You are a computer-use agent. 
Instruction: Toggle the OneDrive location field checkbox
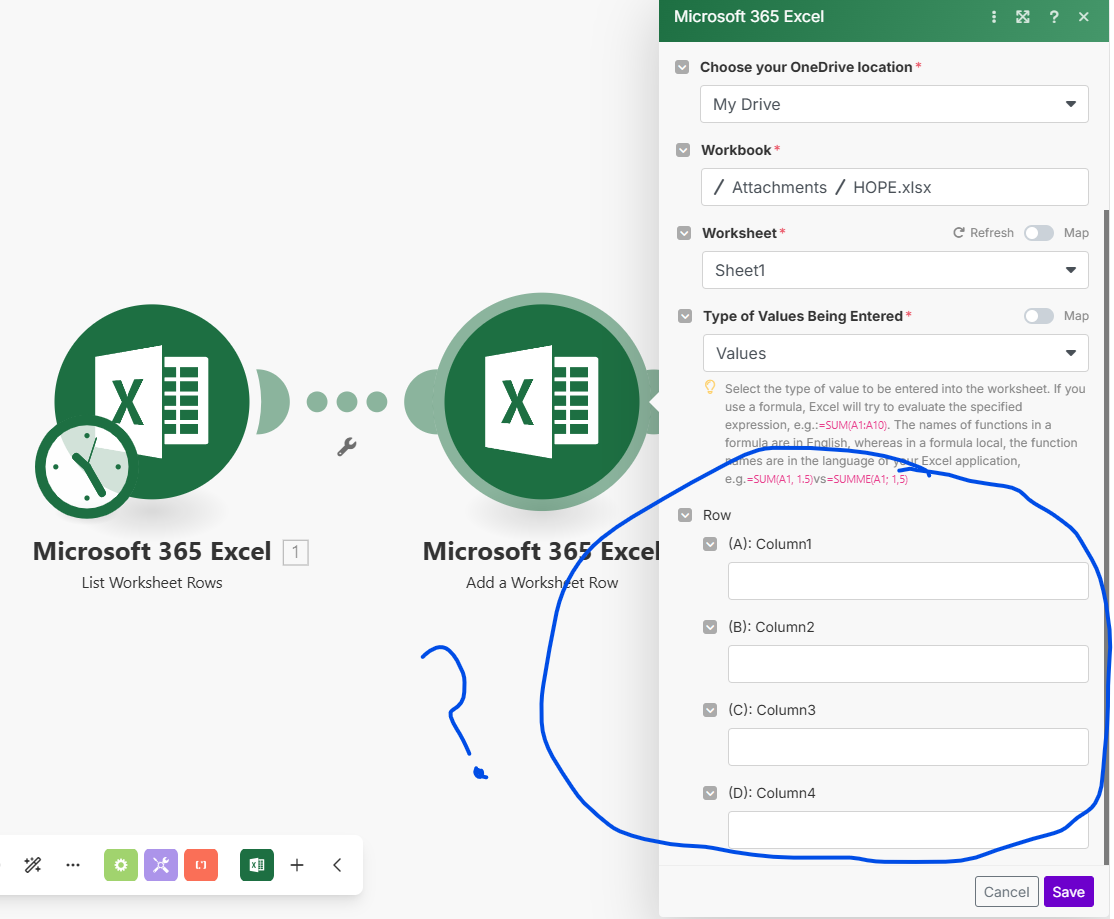click(682, 67)
